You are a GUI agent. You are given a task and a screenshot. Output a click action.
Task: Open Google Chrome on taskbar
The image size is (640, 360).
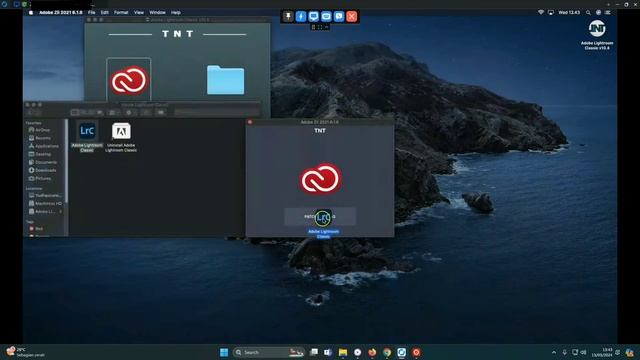[387, 352]
